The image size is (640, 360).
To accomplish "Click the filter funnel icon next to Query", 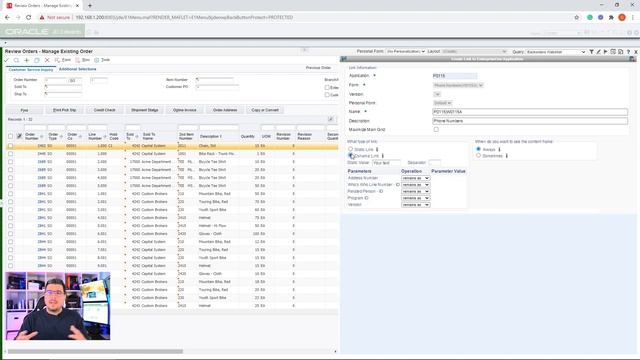I will 591,52.
